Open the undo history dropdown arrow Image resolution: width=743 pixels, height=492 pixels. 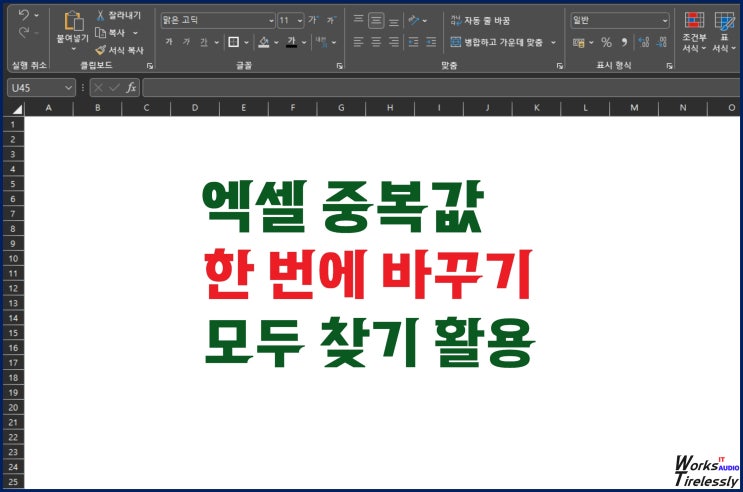pos(36,16)
